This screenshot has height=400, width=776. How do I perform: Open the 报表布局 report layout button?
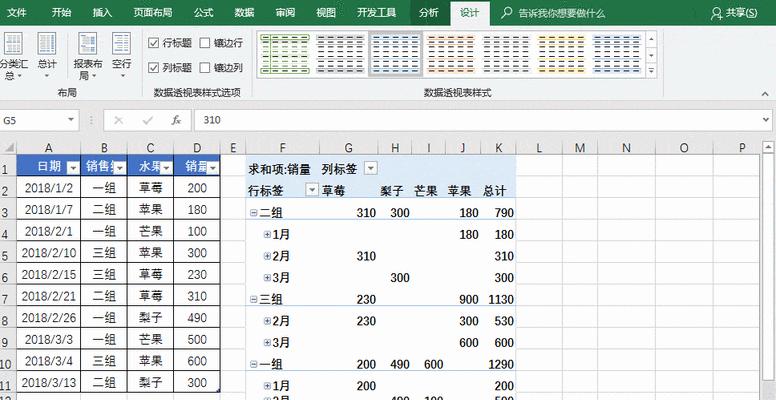click(88, 56)
